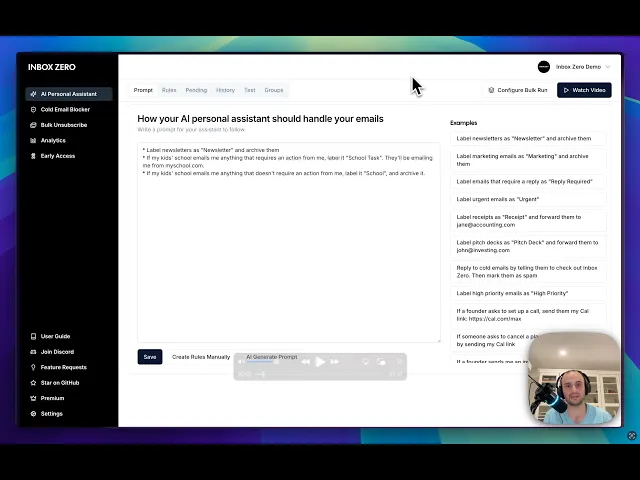Click the 'Write a prompt for your assistant to follow' subtitle
The width and height of the screenshot is (640, 480).
pos(191,130)
